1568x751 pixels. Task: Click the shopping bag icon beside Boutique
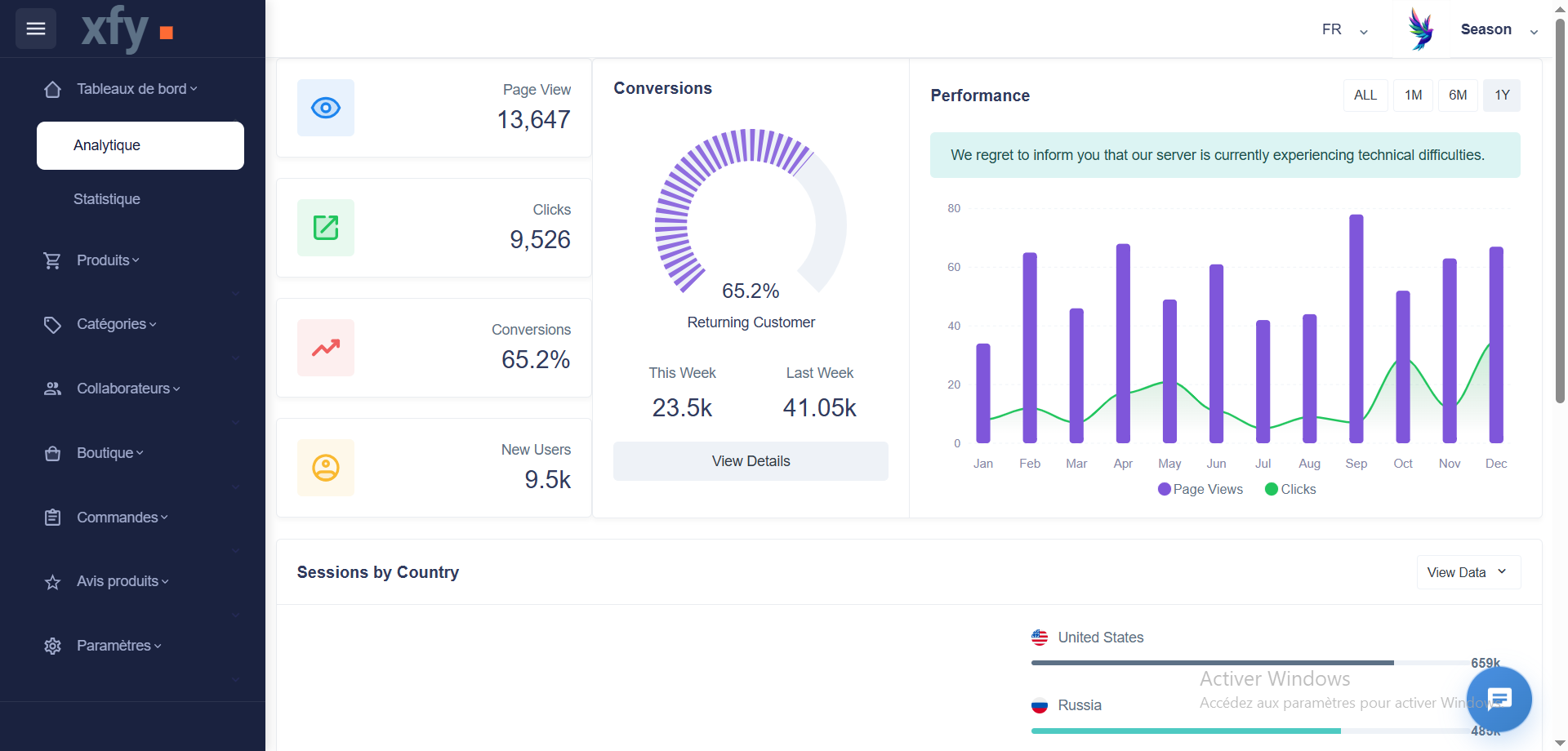coord(52,453)
